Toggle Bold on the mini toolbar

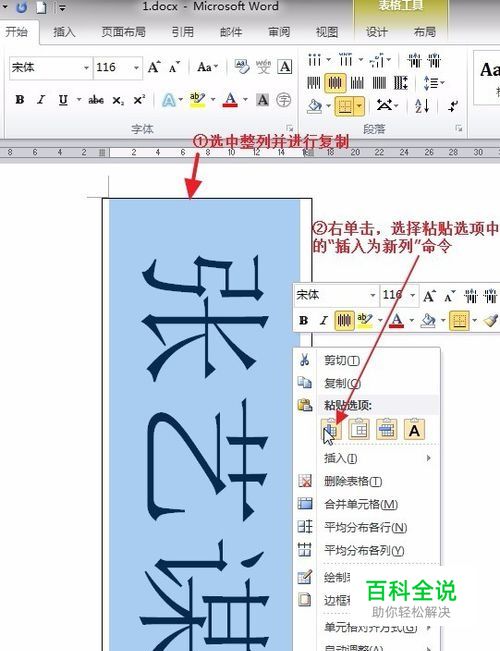pos(303,320)
